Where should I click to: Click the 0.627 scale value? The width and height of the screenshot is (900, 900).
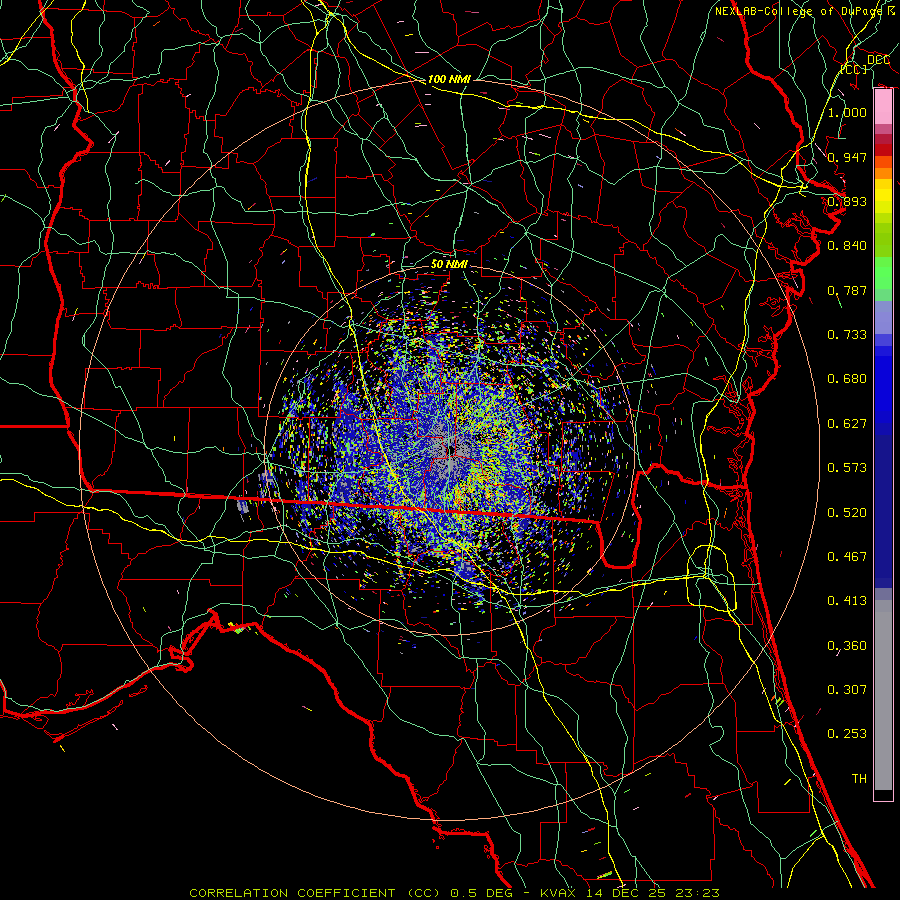tap(847, 424)
